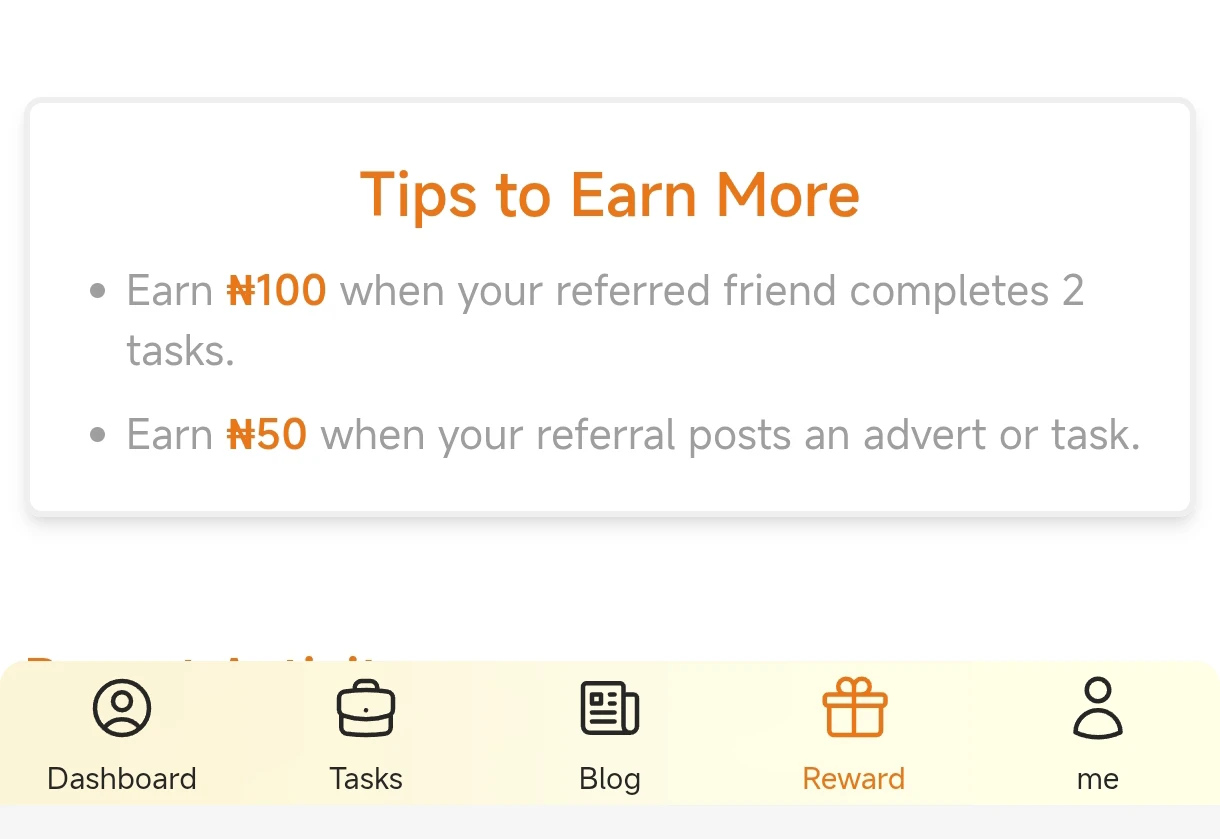Click the word 'Earn' before ₦50
Viewport: 1220px width, 839px height.
(169, 435)
